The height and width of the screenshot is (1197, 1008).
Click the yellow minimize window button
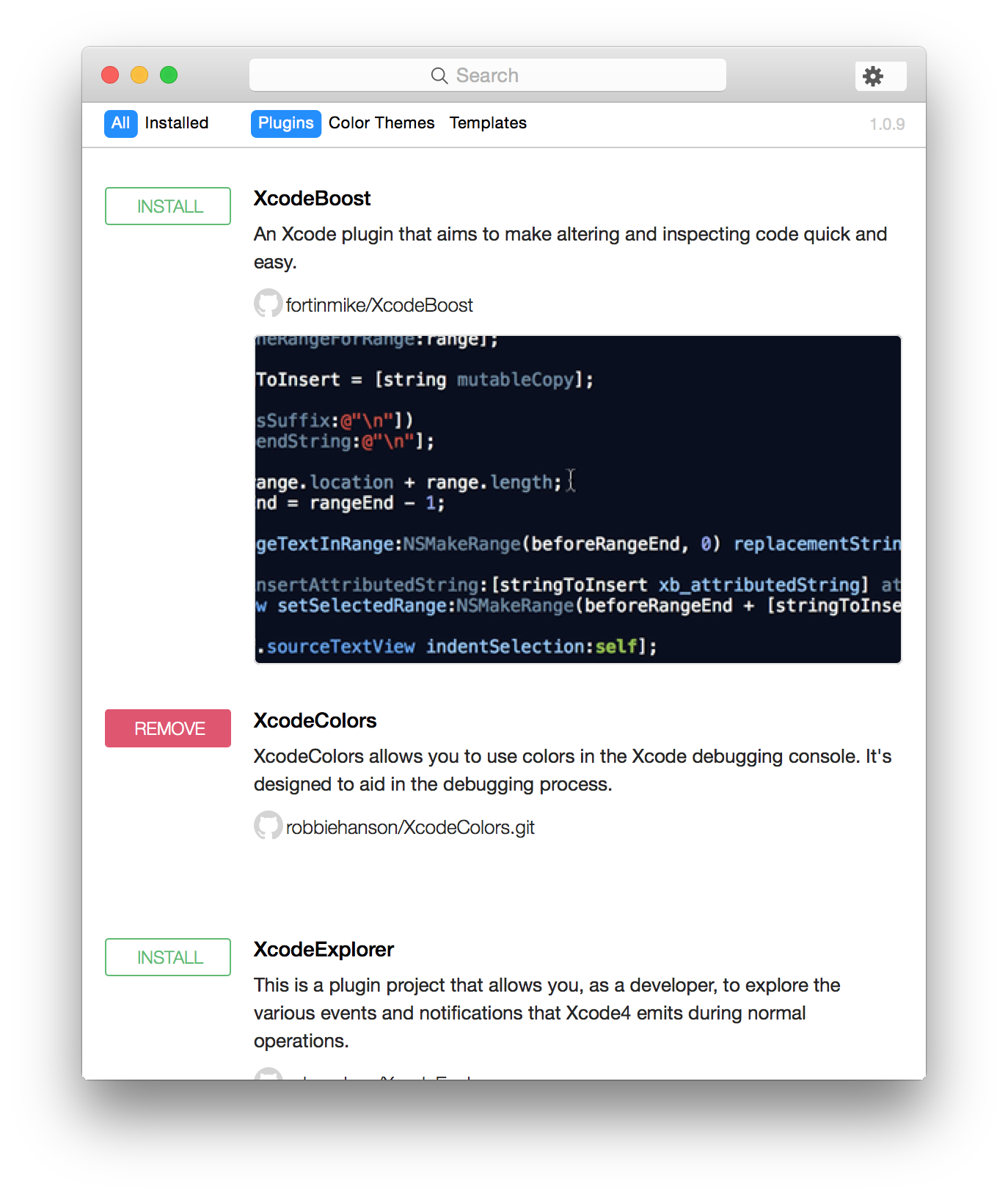pos(139,75)
